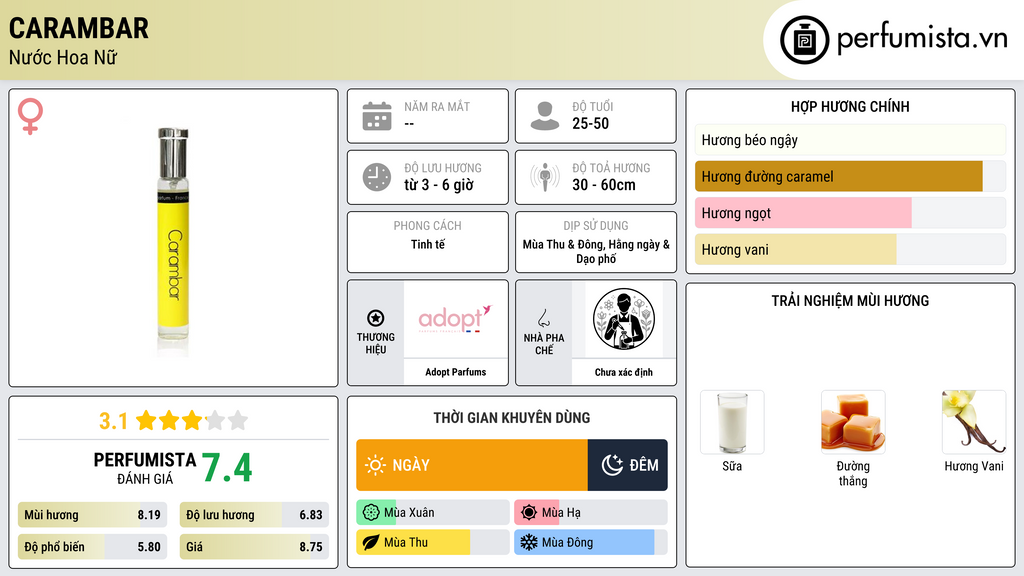Click the Mùa Xuân season bar
The height and width of the screenshot is (576, 1024).
coord(433,513)
